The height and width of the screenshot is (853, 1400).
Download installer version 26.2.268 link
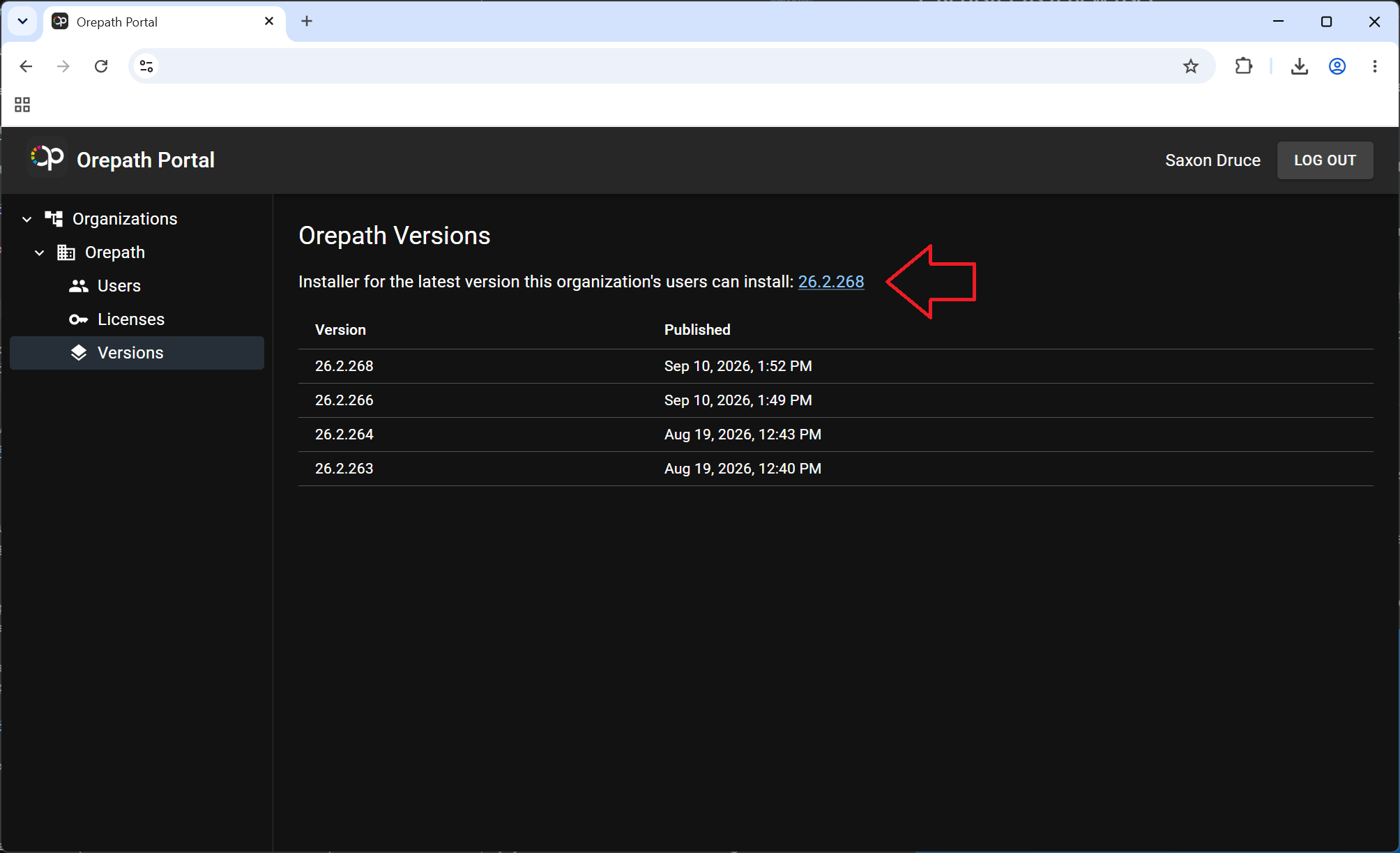click(x=831, y=282)
